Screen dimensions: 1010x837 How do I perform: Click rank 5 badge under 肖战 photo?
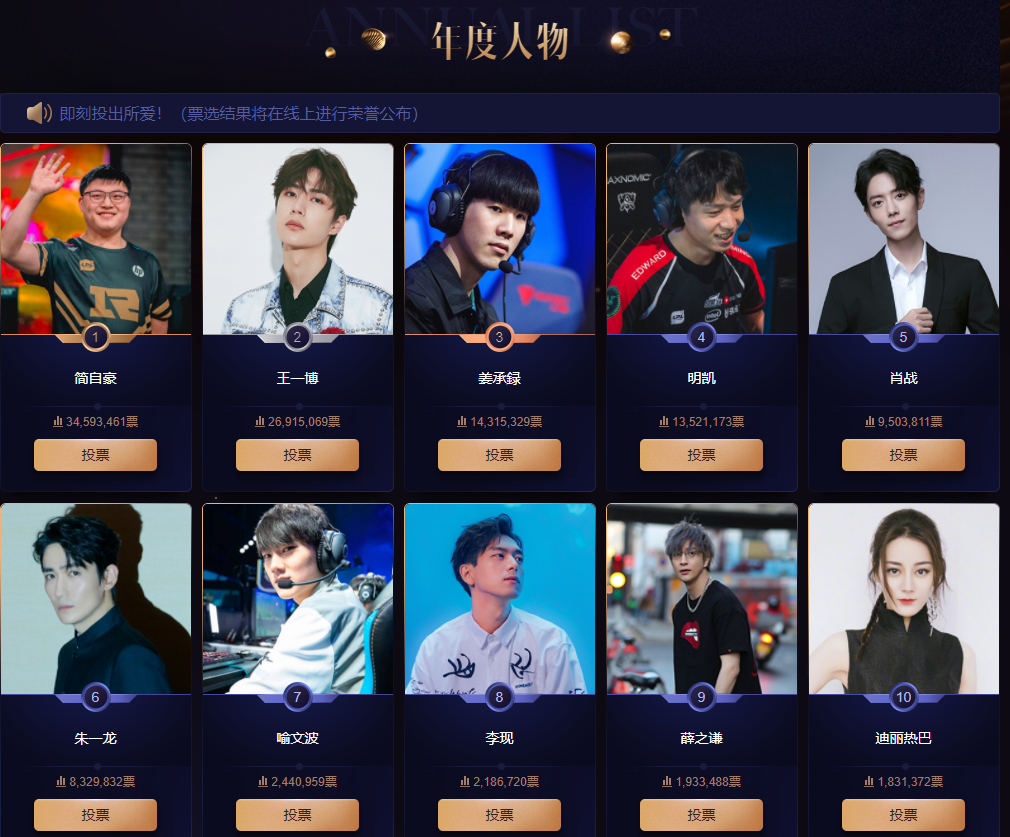[903, 337]
